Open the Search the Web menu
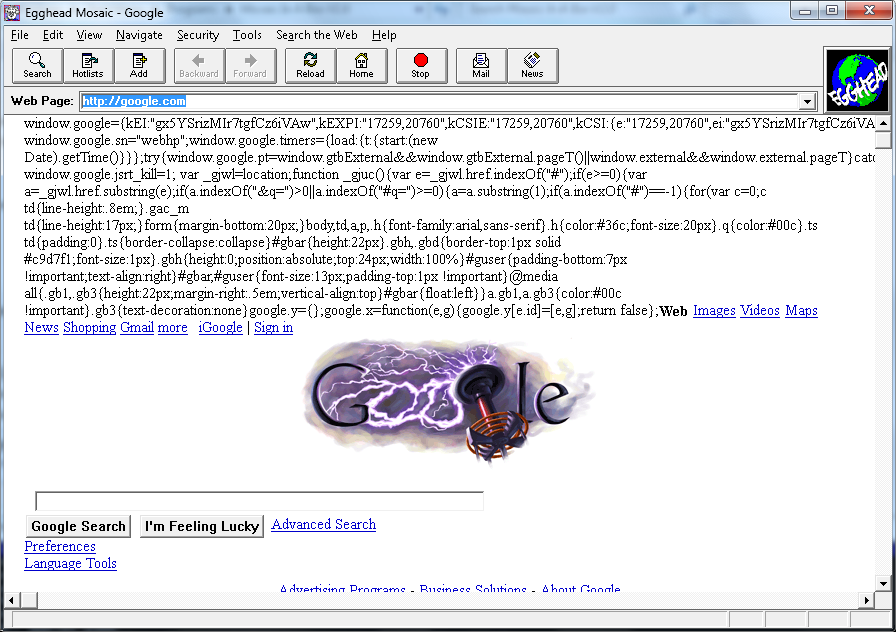Screen dimensions: 896x632 (x=317, y=35)
